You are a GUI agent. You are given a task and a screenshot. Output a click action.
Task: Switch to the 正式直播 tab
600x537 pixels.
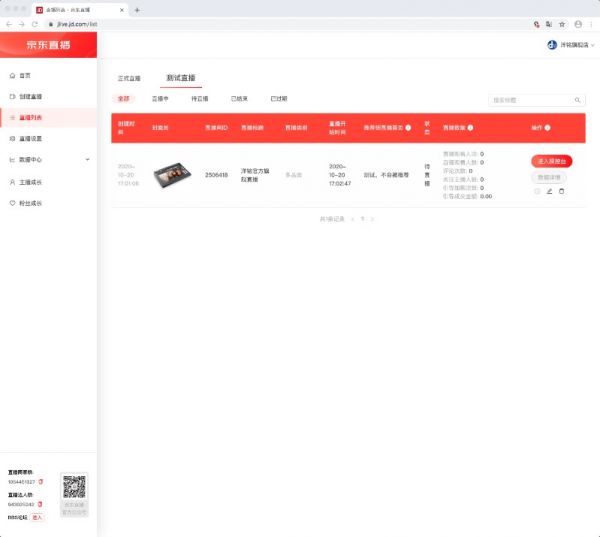pyautogui.click(x=129, y=78)
